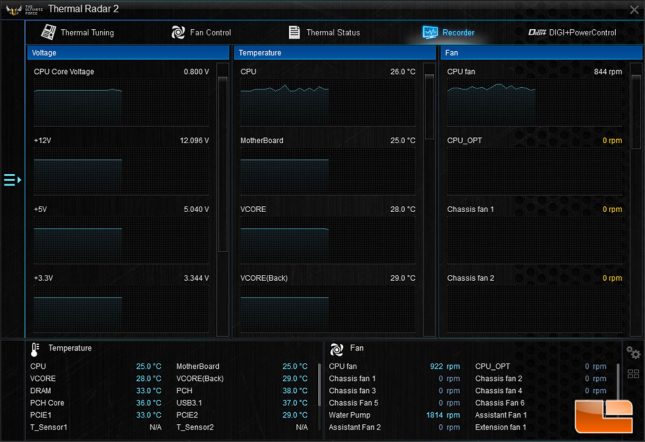Click the CPU_OPT 0 rpm value in Fan column

(x=612, y=141)
